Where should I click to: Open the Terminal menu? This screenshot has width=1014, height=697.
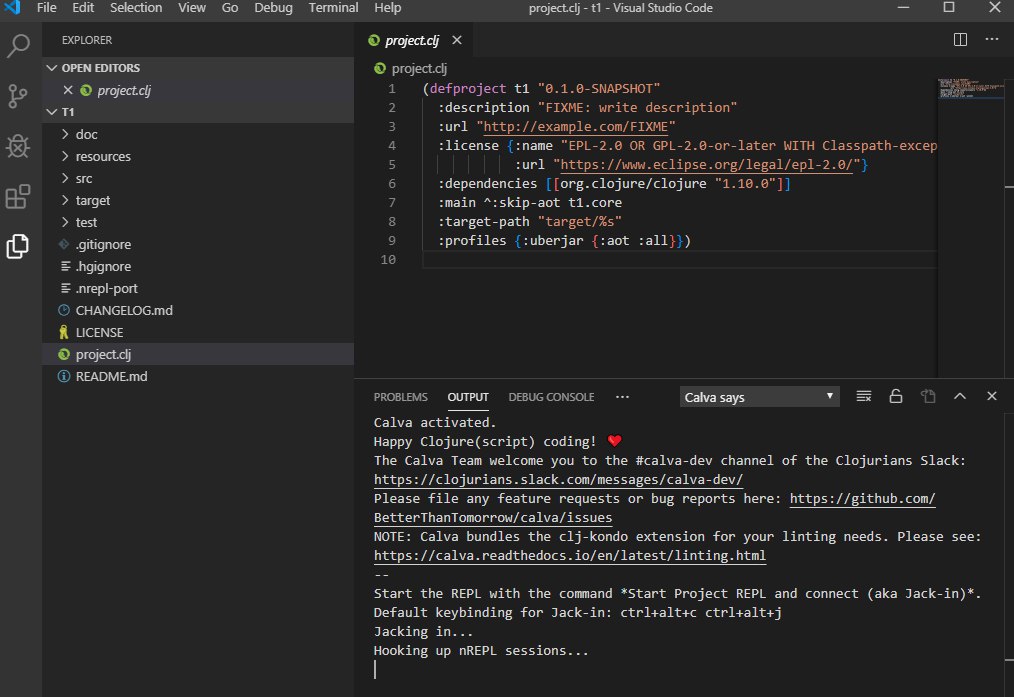tap(333, 8)
